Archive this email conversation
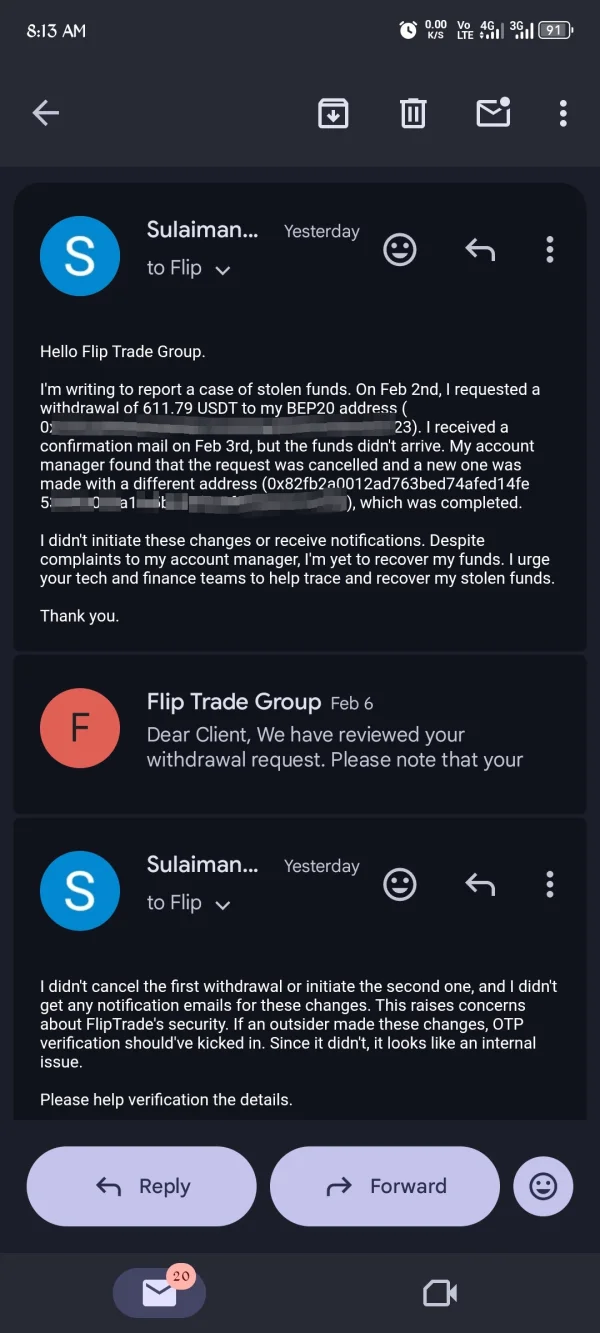 (x=333, y=113)
